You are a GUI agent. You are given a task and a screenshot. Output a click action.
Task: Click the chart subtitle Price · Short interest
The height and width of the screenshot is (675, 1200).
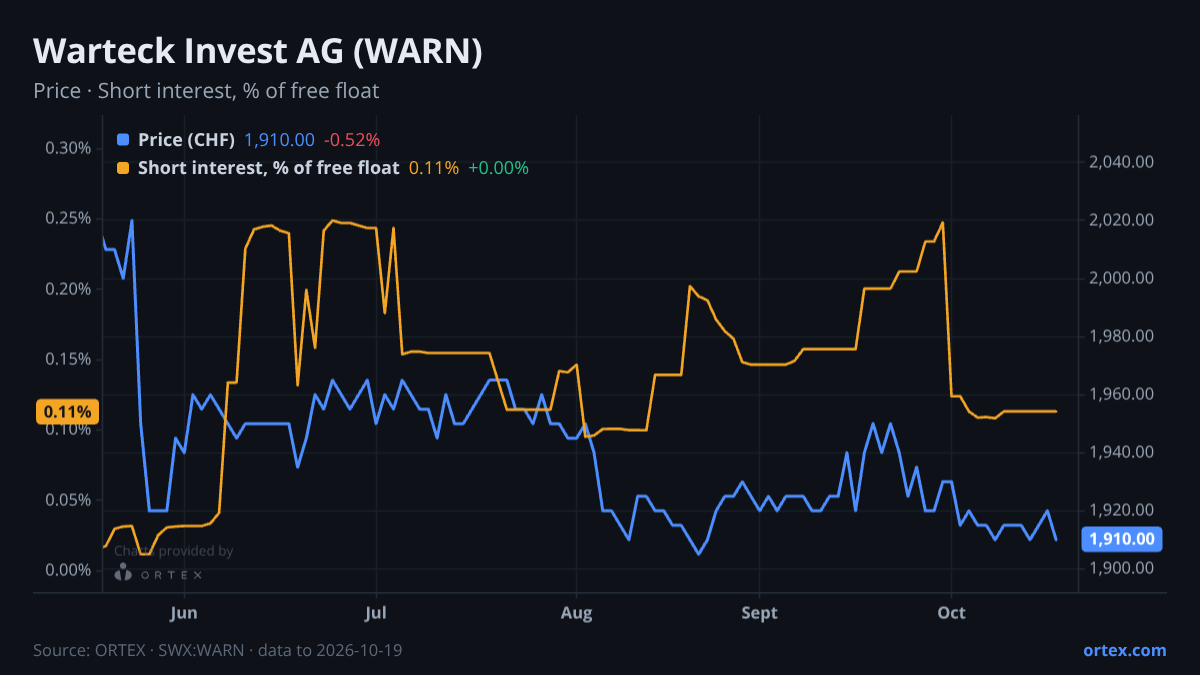pyautogui.click(x=206, y=91)
